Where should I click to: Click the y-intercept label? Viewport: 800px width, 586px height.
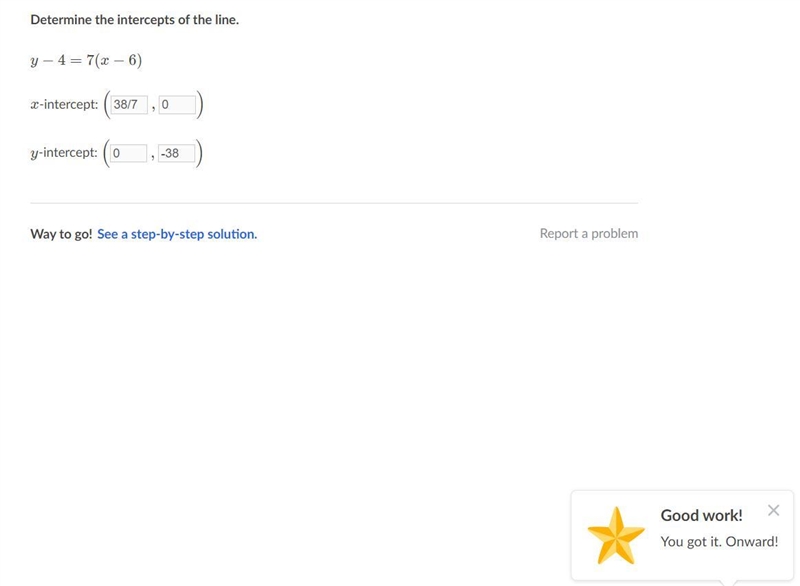coord(64,153)
